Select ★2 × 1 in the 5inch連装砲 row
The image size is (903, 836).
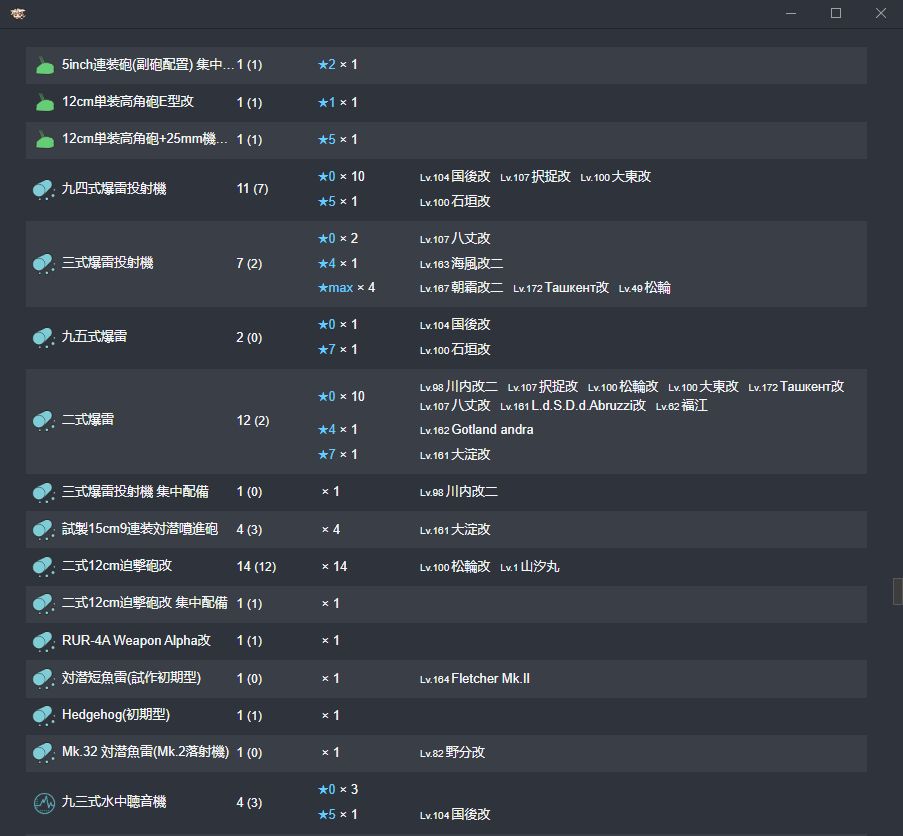click(x=337, y=64)
